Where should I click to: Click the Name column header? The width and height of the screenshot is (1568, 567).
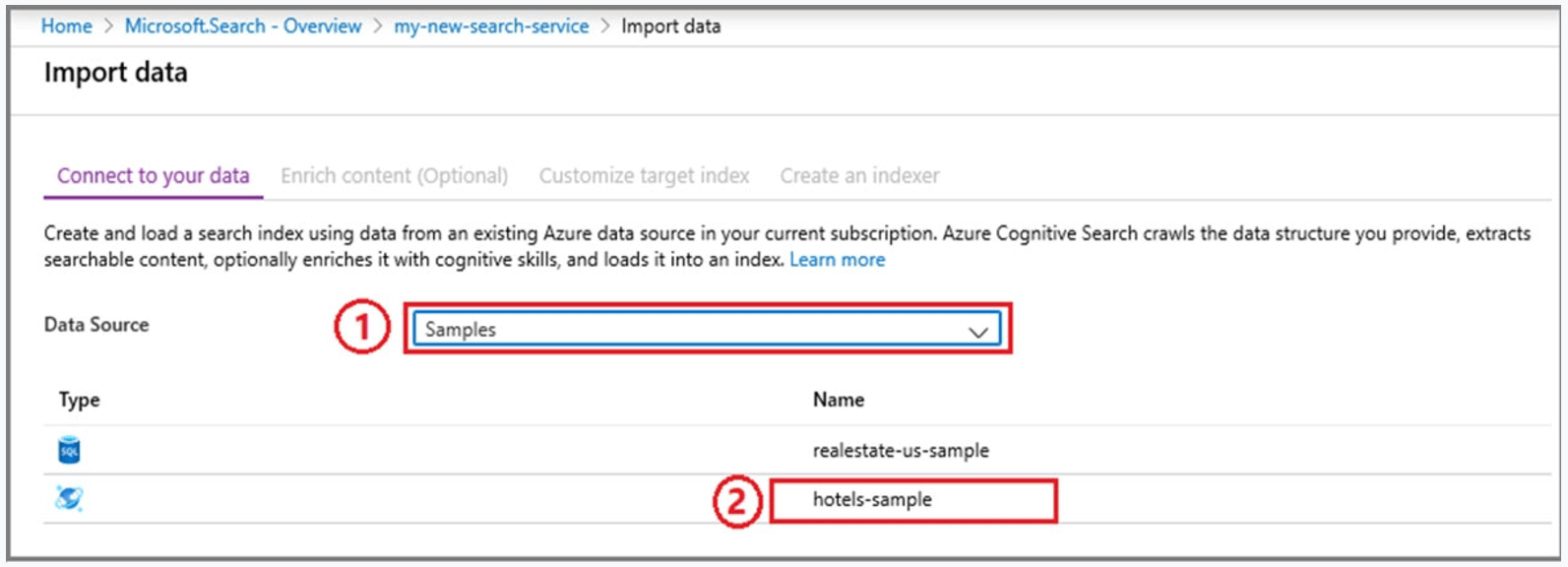837,400
